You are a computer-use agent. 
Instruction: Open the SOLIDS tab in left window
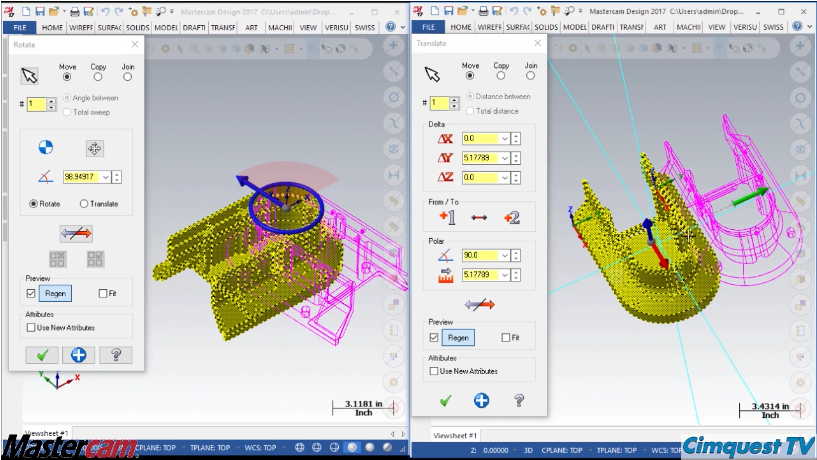pos(137,28)
